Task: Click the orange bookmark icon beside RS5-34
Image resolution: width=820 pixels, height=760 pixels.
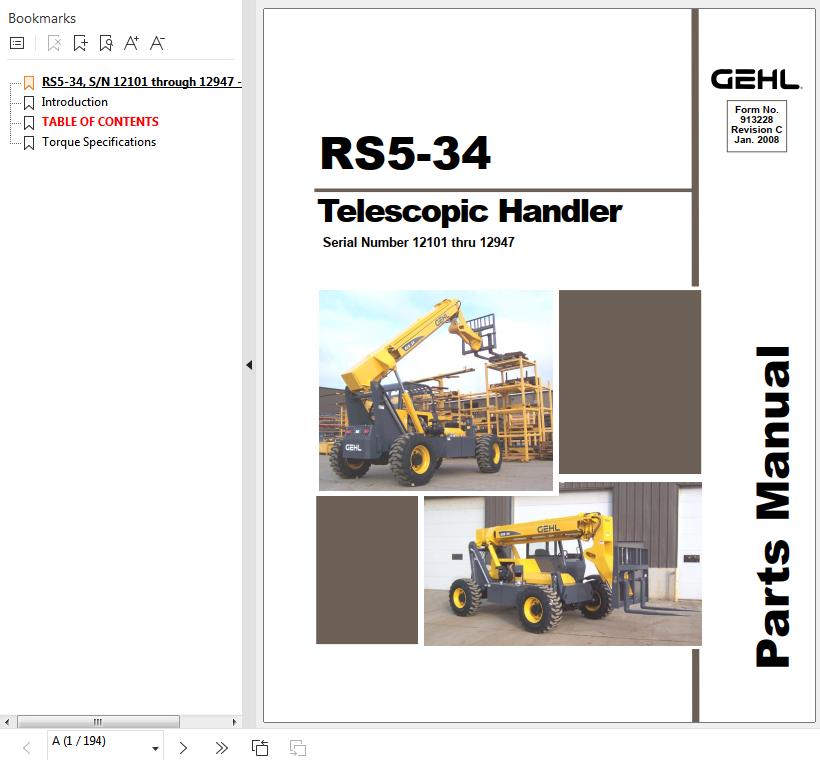Action: pos(29,83)
